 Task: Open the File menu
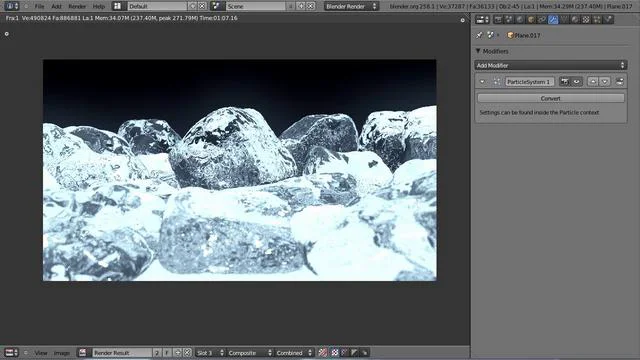39,6
